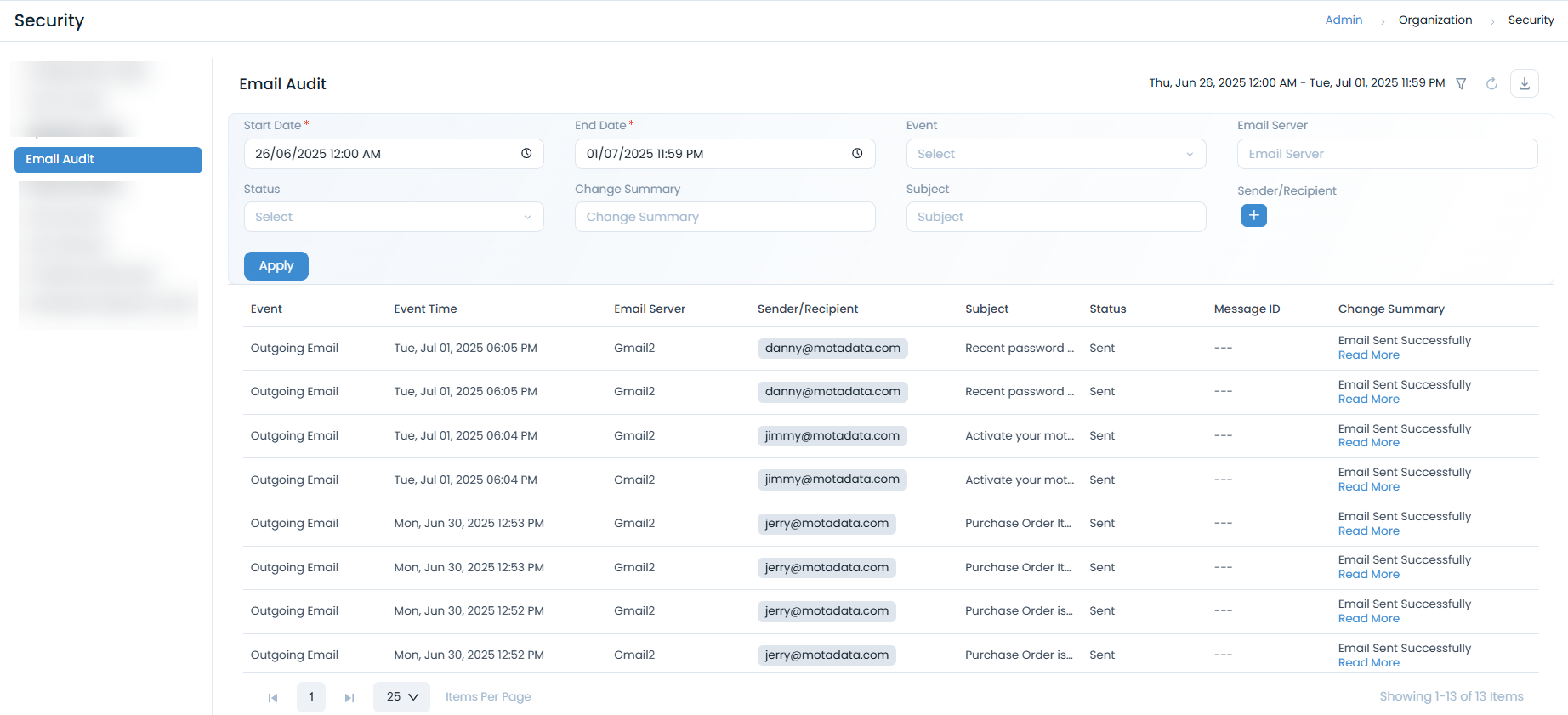Click Read More for second danny@motadata.com row
The width and height of the screenshot is (1568, 715).
pos(1368,400)
